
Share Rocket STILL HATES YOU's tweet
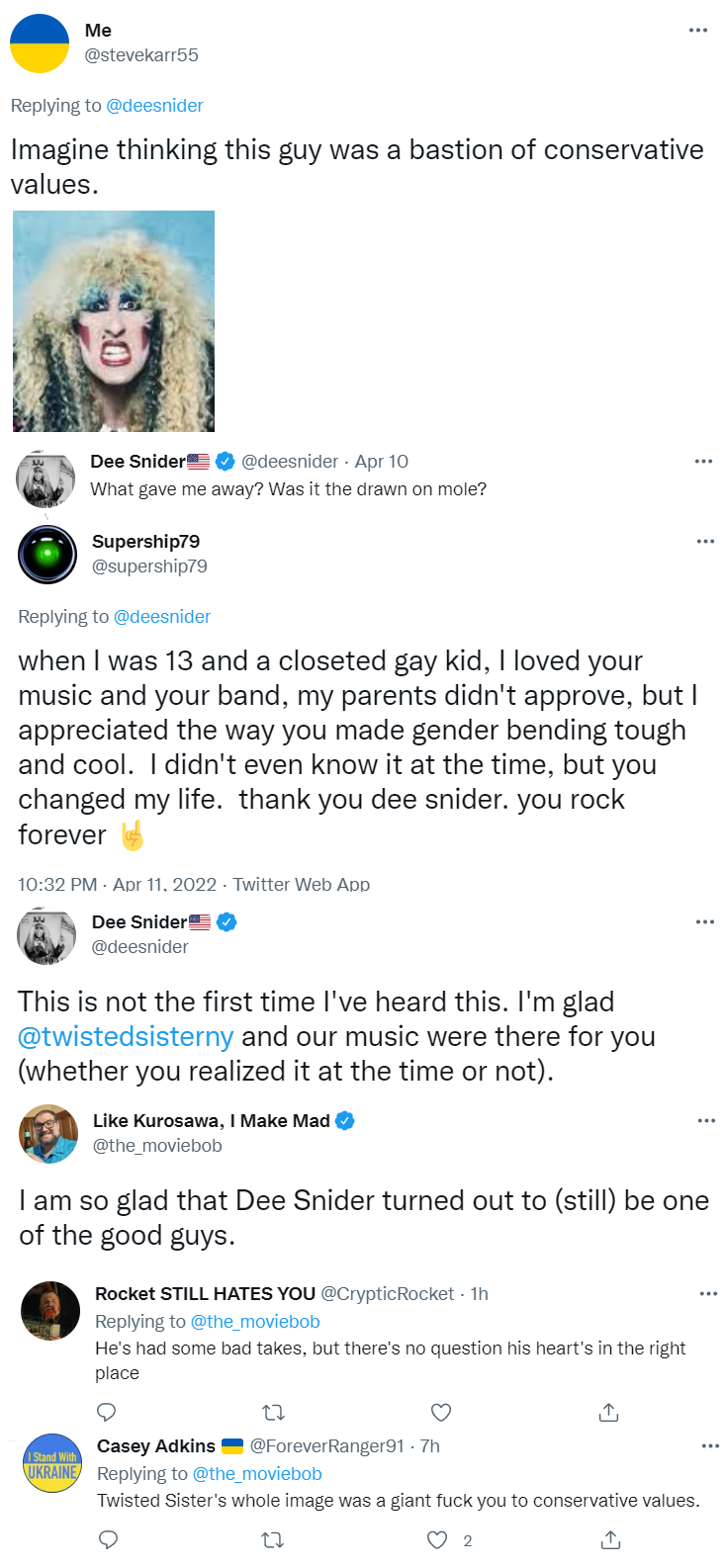[x=608, y=1412]
